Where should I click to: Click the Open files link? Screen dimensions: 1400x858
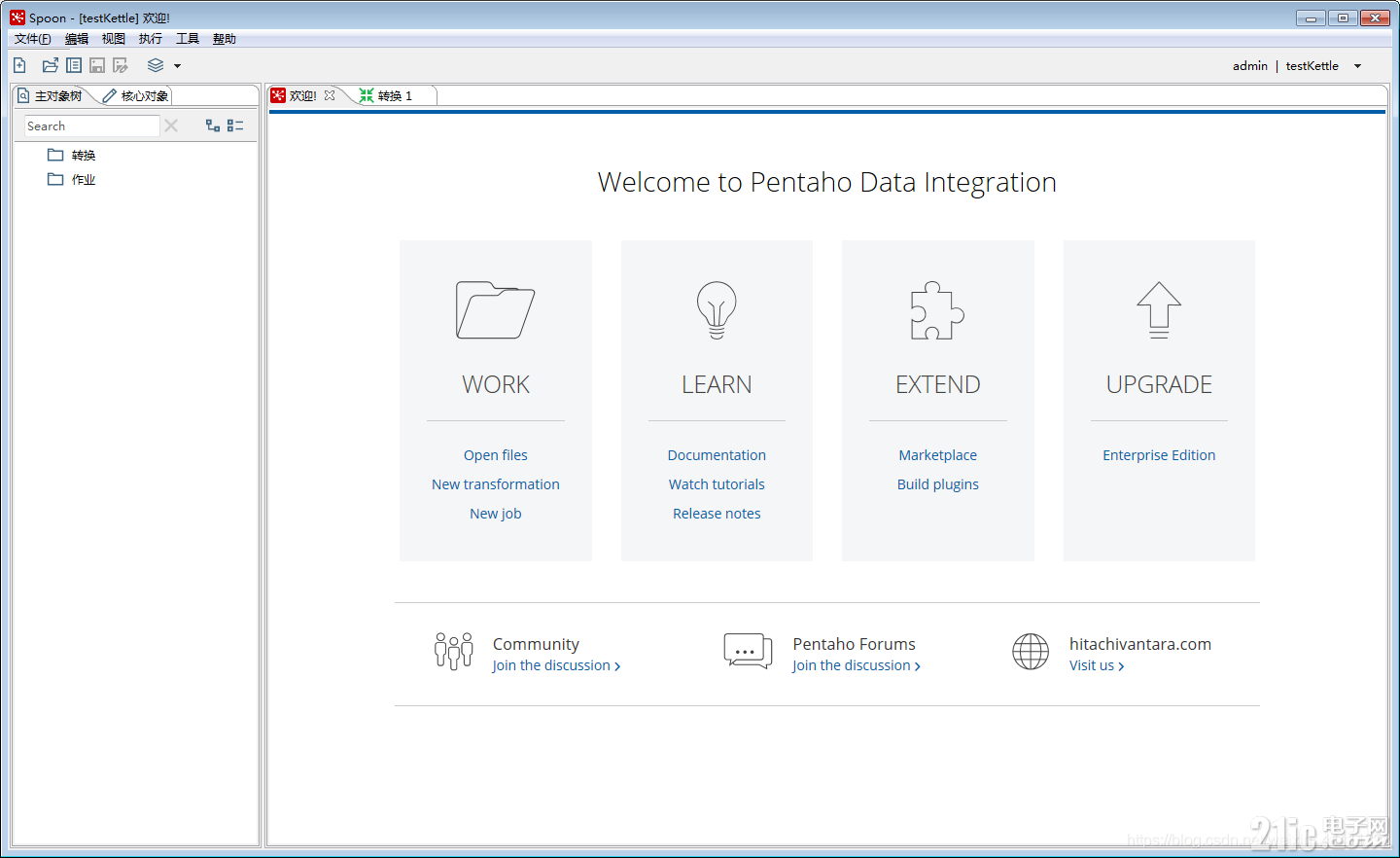tap(496, 455)
